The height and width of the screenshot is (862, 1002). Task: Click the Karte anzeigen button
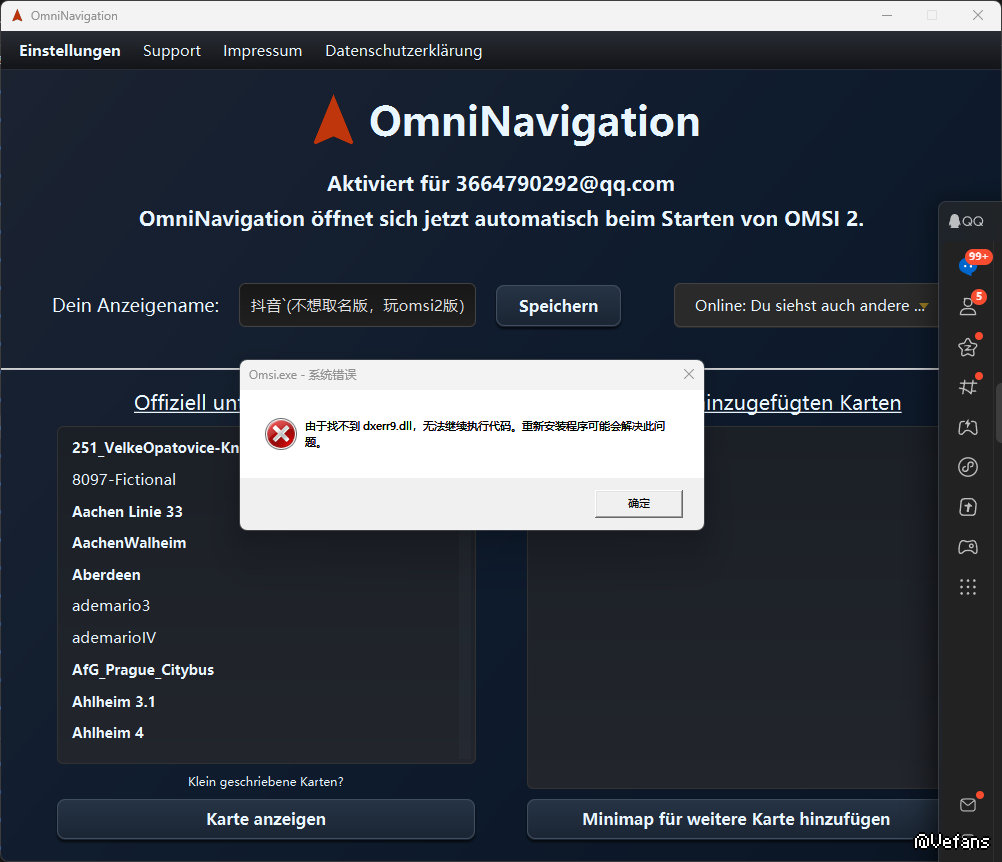tap(266, 819)
